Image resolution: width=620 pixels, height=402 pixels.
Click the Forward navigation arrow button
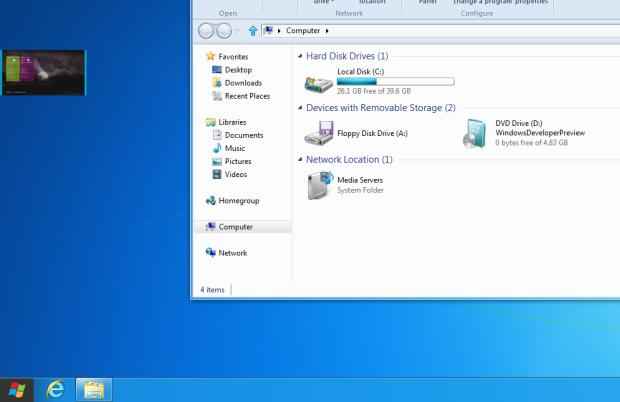click(224, 31)
